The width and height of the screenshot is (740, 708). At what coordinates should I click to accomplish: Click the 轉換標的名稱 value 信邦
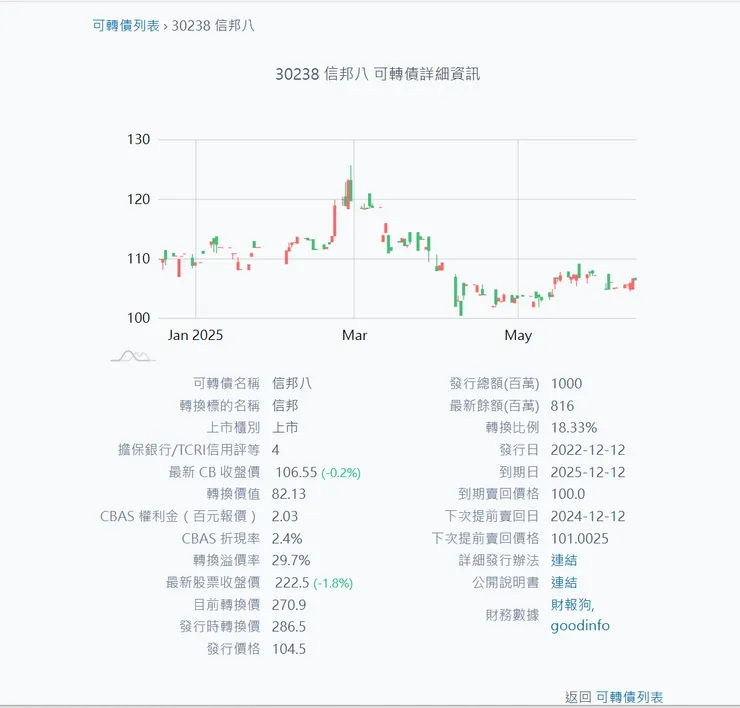coord(285,405)
